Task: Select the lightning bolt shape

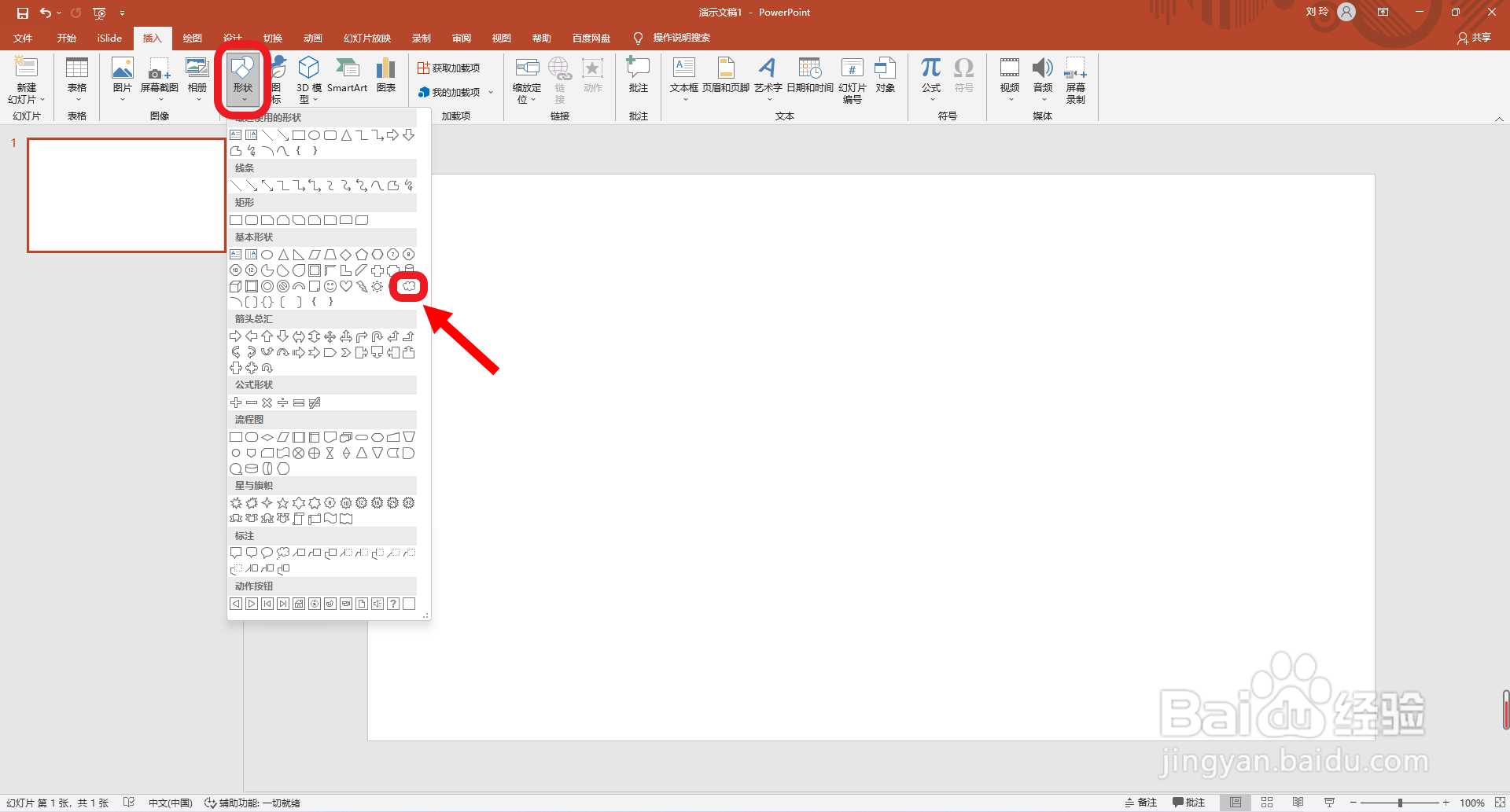Action: click(362, 286)
